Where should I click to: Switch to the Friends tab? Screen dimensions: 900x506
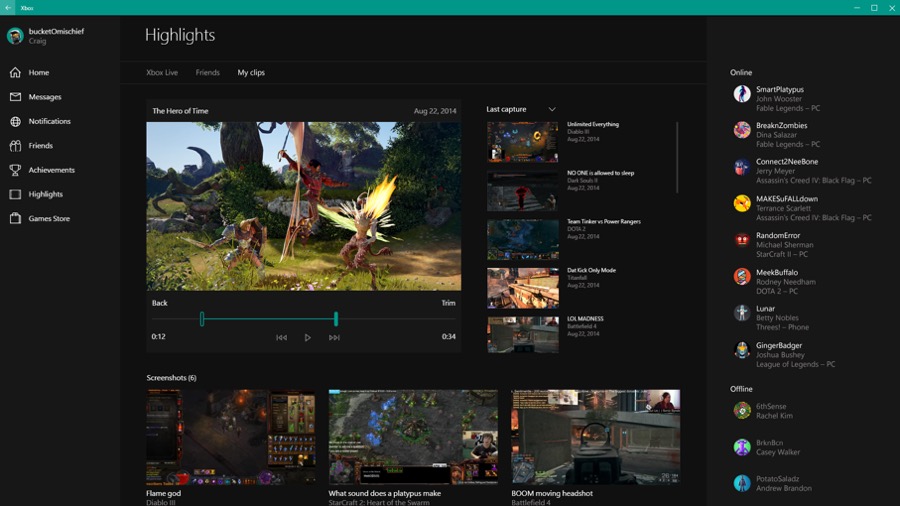coord(207,73)
